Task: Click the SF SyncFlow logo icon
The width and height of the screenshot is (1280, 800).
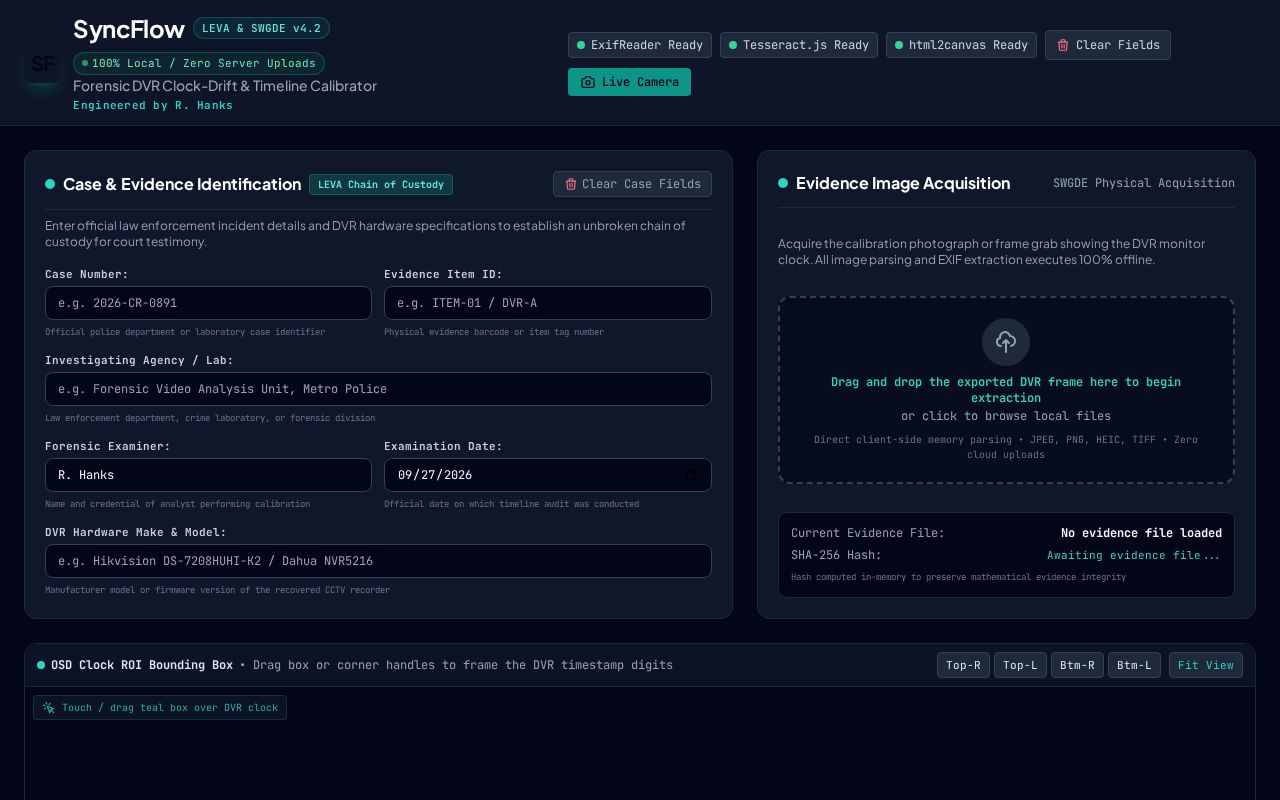Action: pyautogui.click(x=43, y=64)
